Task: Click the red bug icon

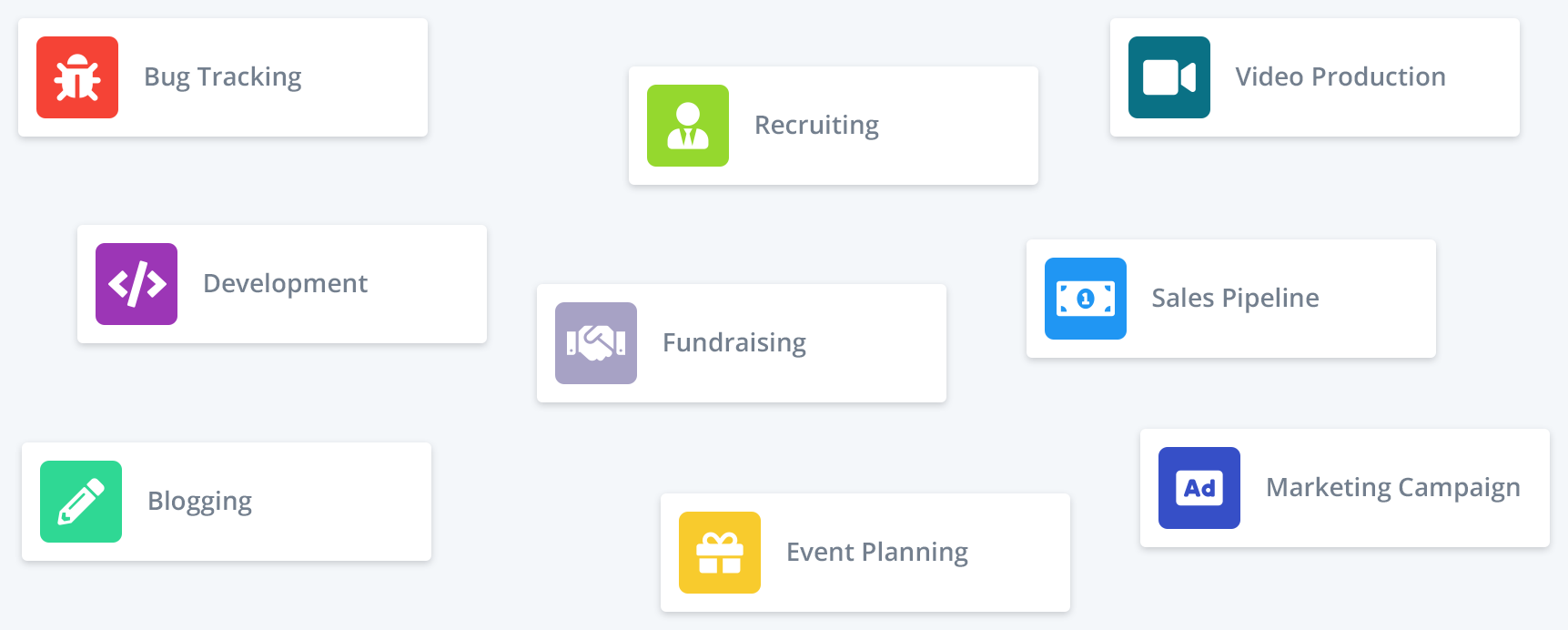Action: point(77,77)
